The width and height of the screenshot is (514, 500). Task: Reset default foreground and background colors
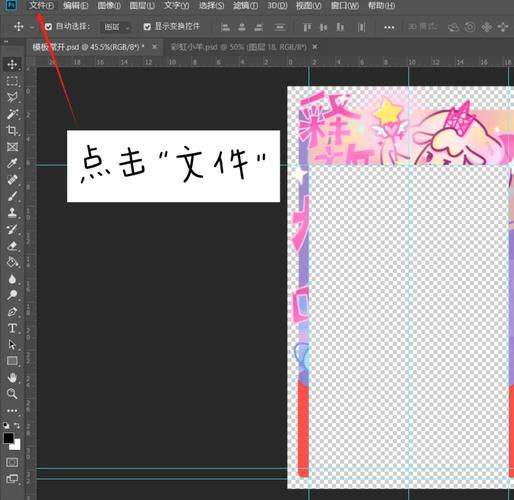point(6,425)
